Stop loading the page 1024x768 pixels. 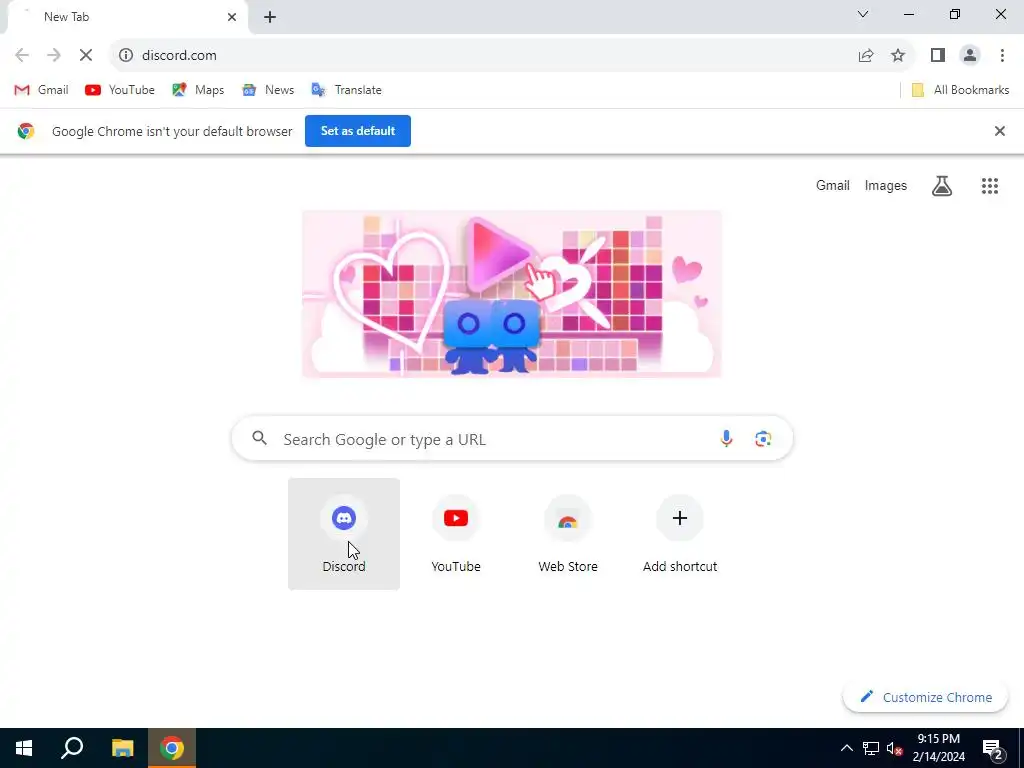coord(86,56)
